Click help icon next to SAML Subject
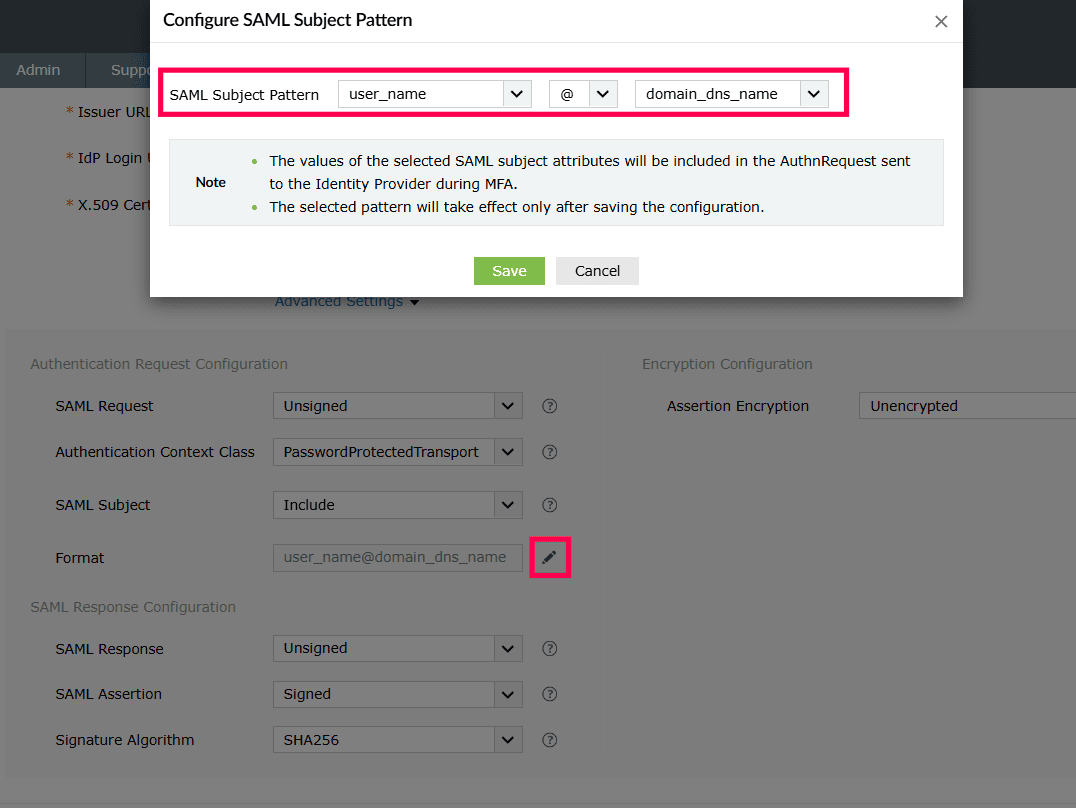Viewport: 1076px width, 808px height. [x=549, y=504]
